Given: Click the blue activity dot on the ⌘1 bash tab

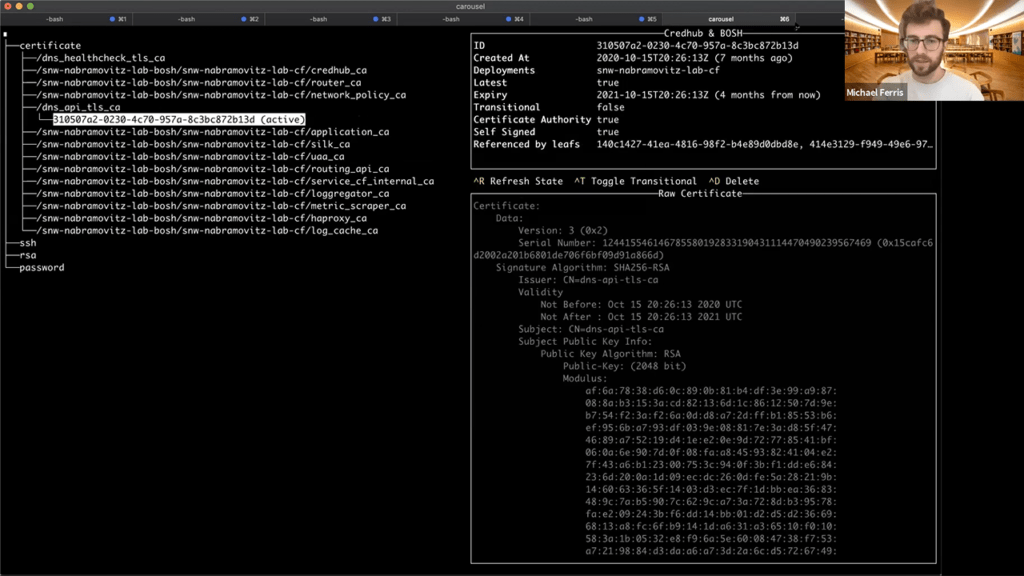Looking at the screenshot, I should 112,19.
